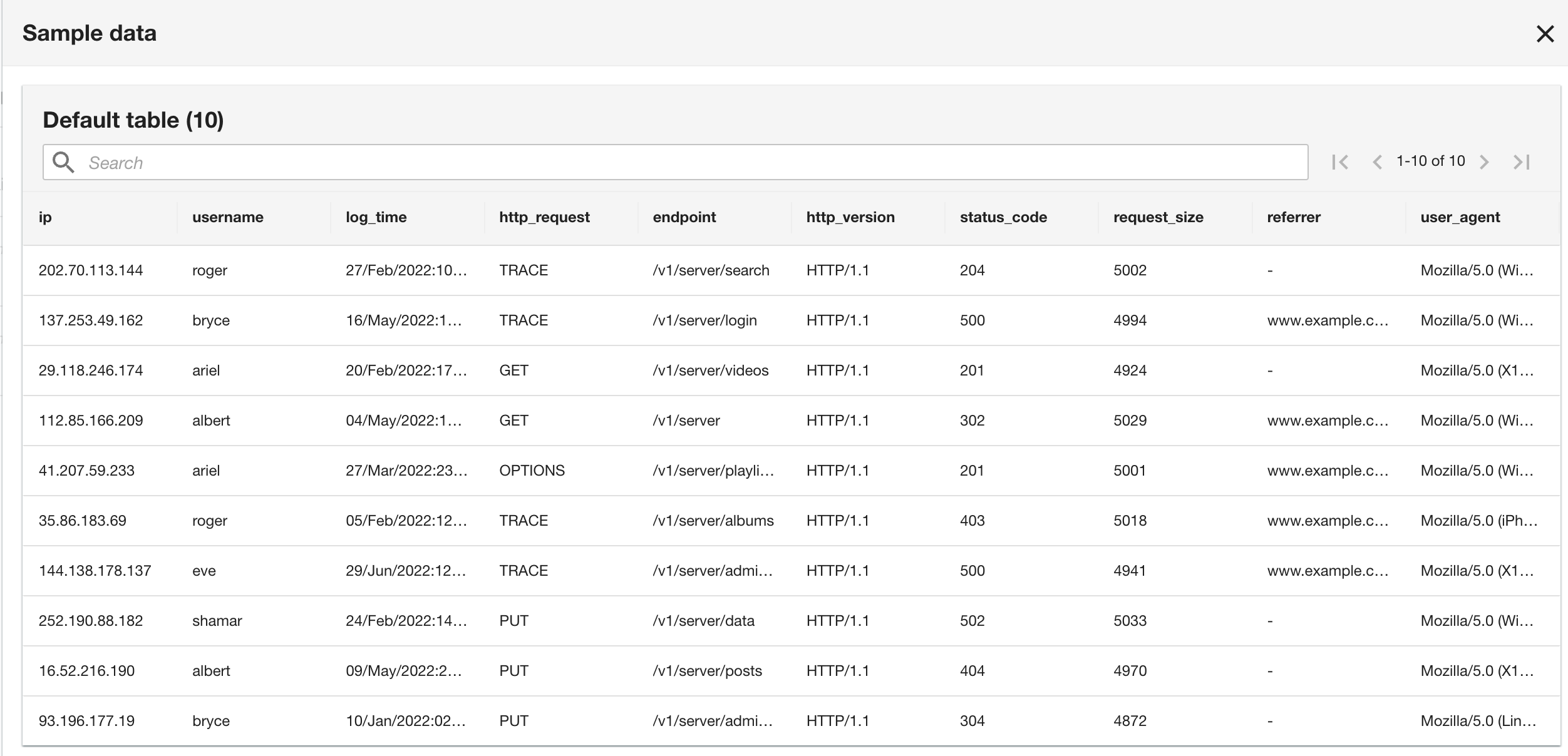
Task: Go to first page of results
Action: 1340,162
